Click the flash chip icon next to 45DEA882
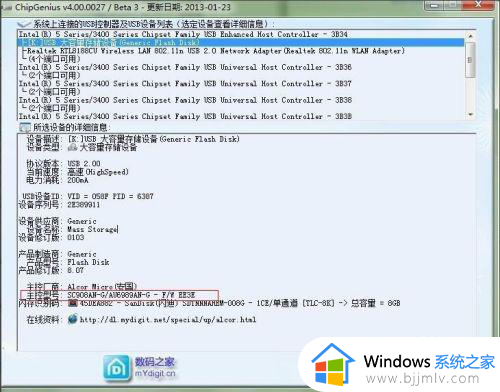The width and height of the screenshot is (500, 392). (73, 303)
